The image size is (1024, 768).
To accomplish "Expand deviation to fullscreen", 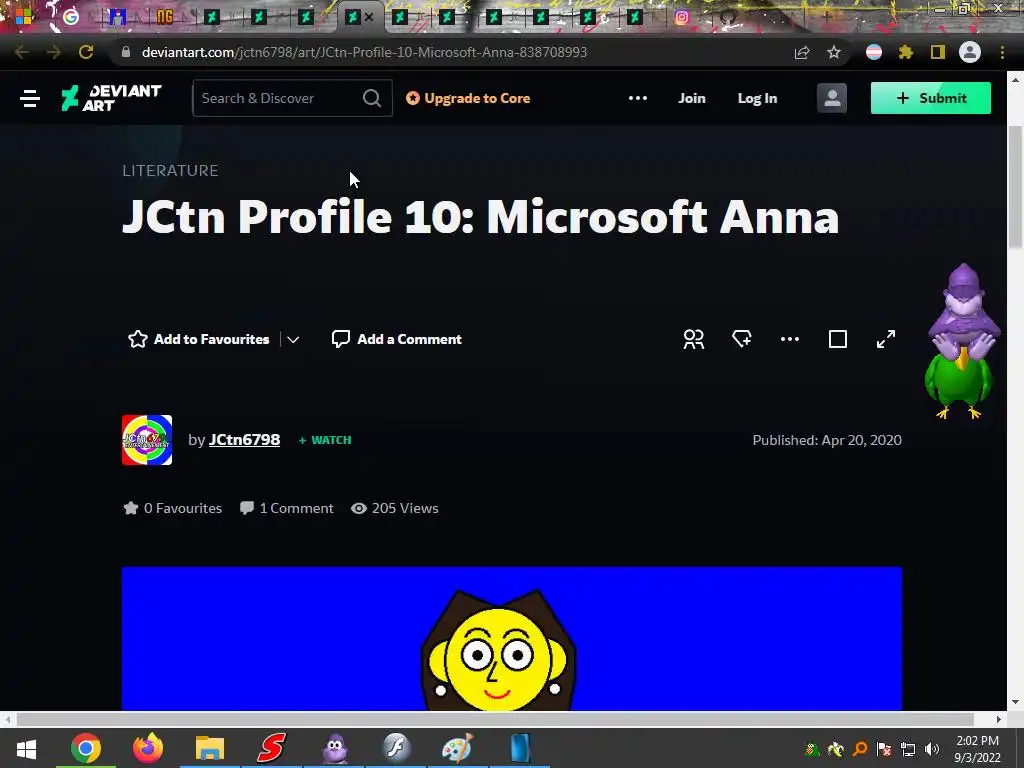I will coord(886,339).
